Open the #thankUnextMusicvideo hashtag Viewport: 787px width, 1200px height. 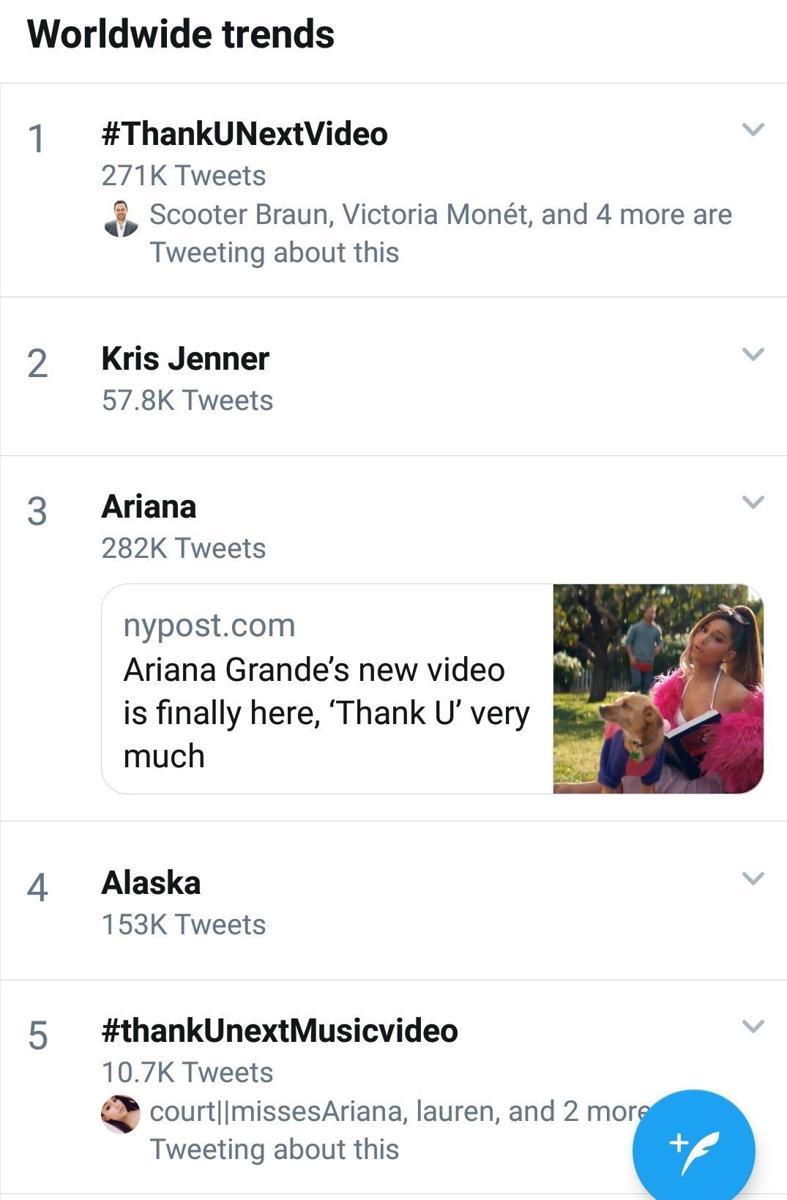click(x=280, y=1030)
